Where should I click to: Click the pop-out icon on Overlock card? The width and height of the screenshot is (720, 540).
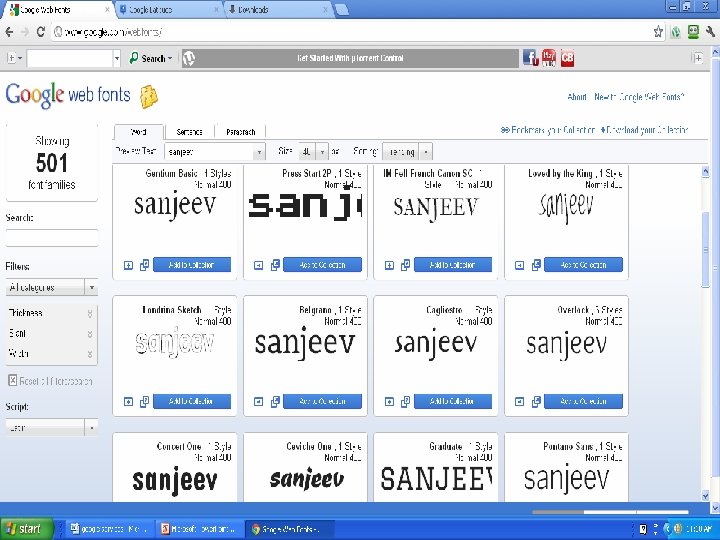(x=536, y=401)
